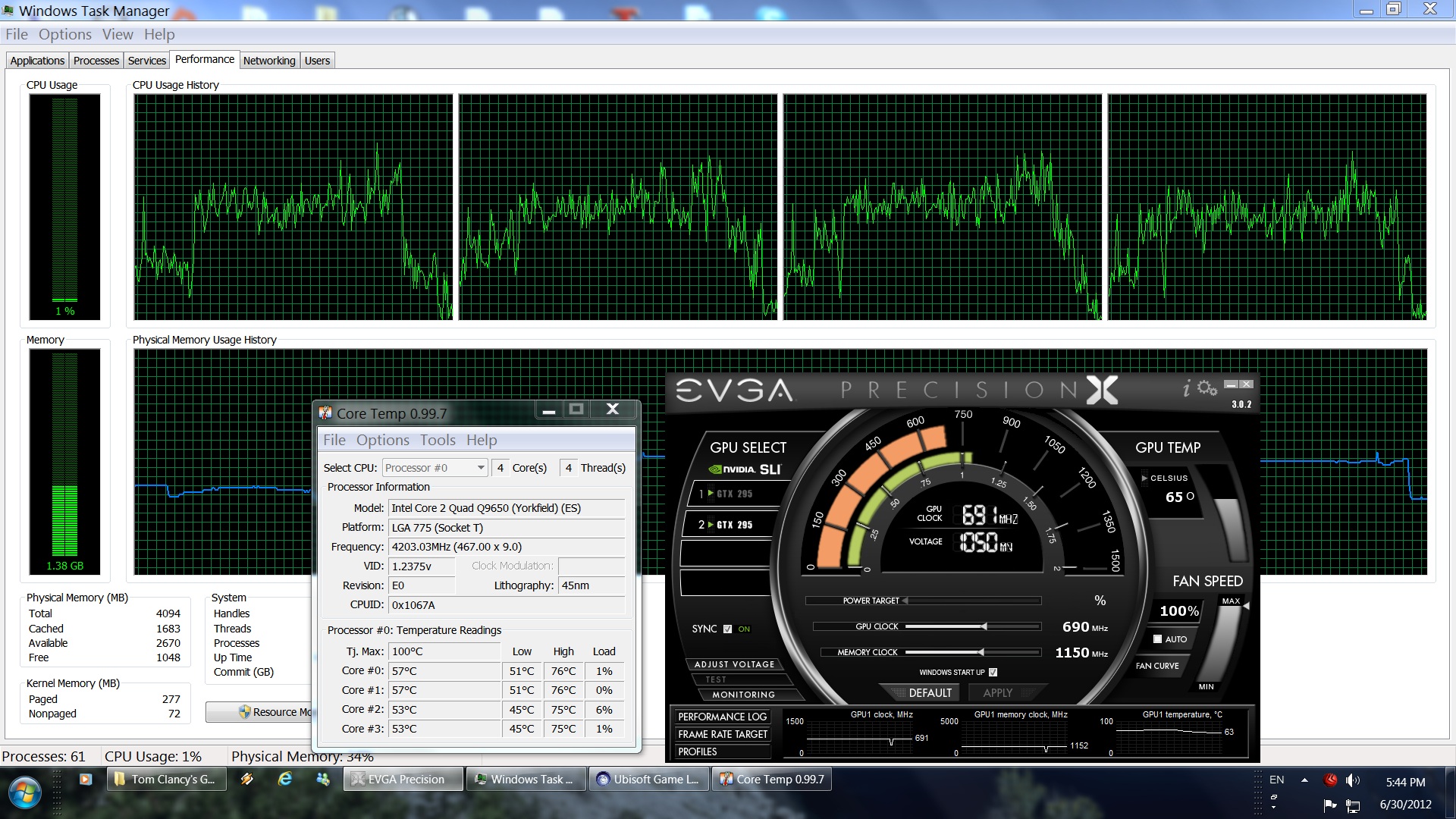Toggle the Windows Start Up checkbox

point(993,672)
